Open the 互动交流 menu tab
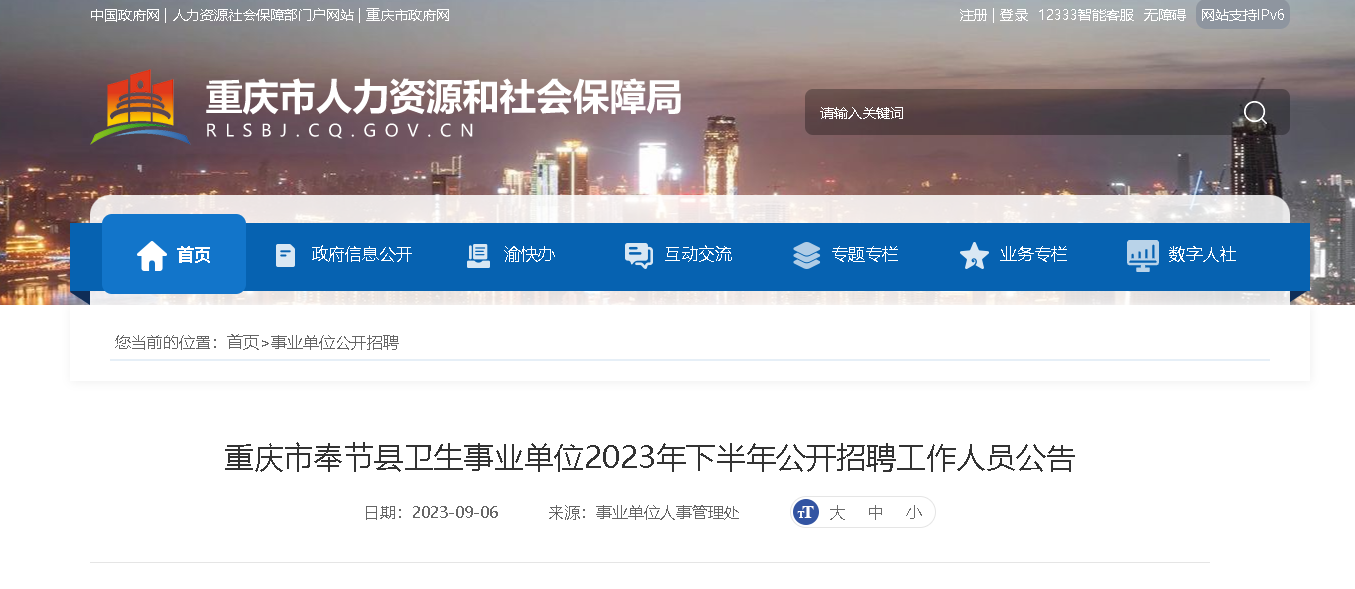This screenshot has height=589, width=1355. click(678, 255)
